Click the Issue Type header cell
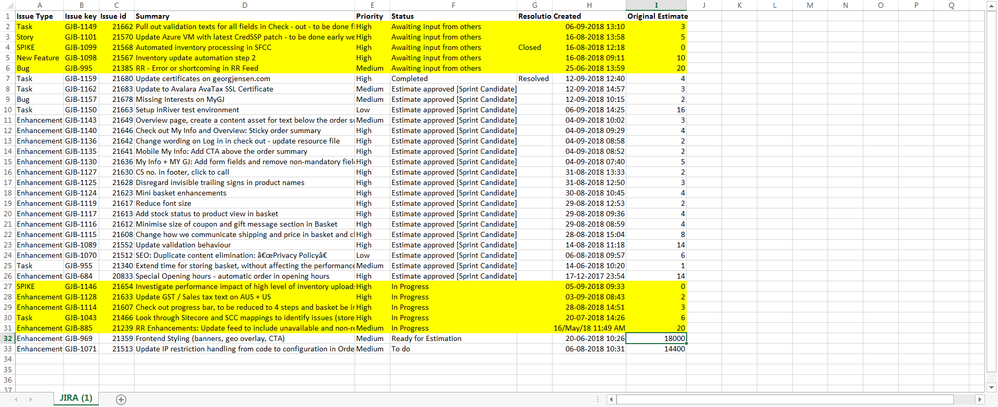This screenshot has width=998, height=407. pyautogui.click(x=39, y=15)
